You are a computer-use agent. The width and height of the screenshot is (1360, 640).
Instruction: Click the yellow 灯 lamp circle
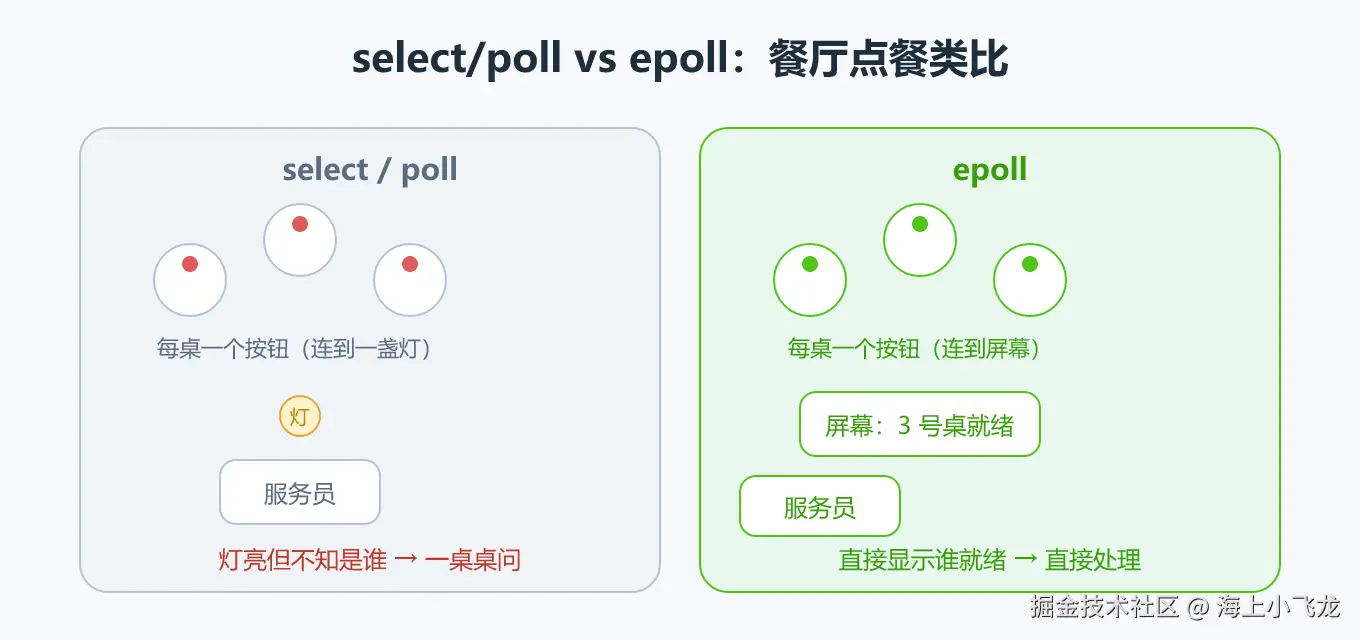(x=300, y=417)
